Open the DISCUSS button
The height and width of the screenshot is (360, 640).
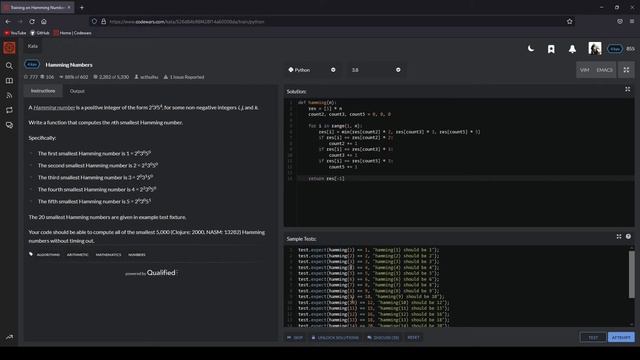[x=382, y=338]
